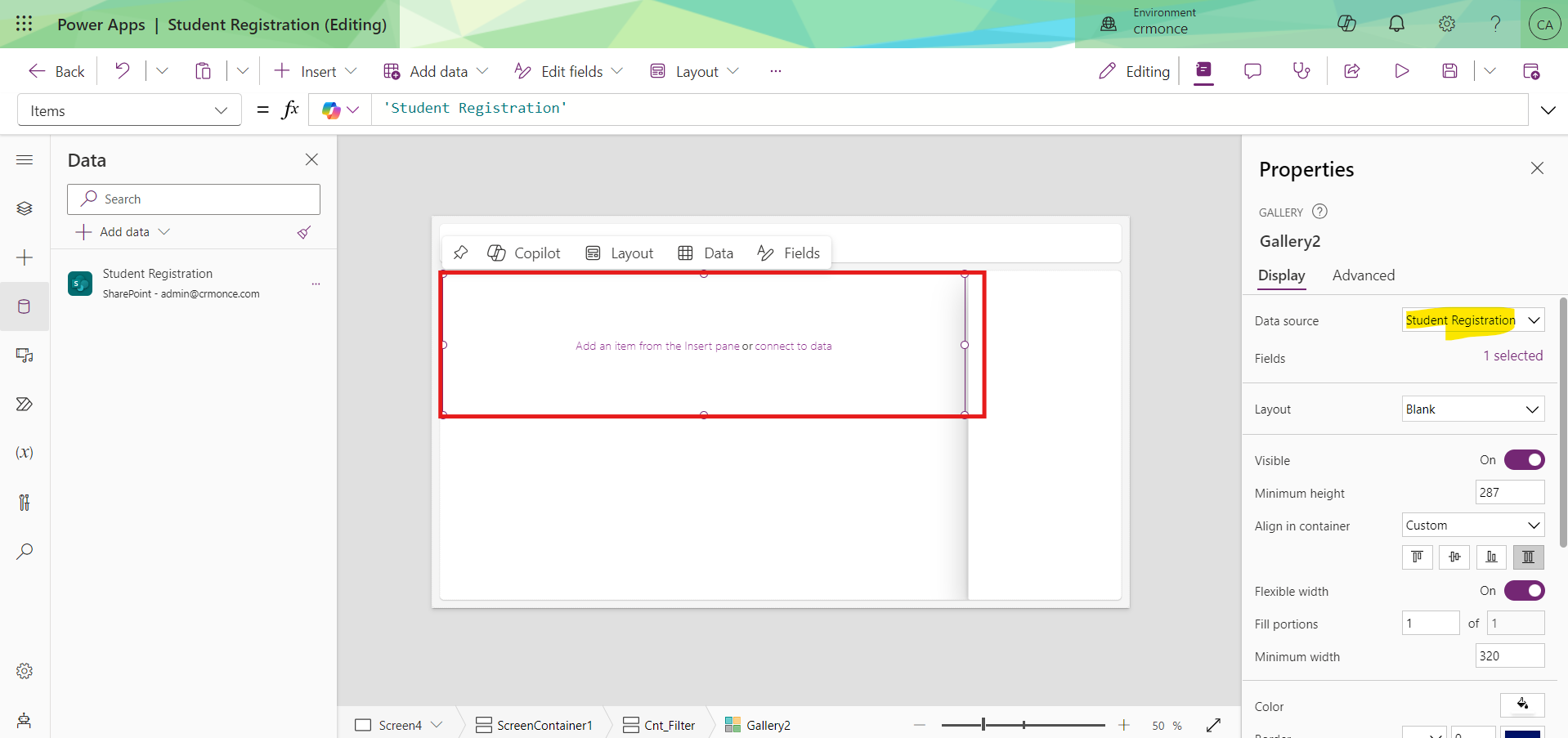Open Media icon in left rail
This screenshot has height=738, width=1568.
click(x=25, y=356)
